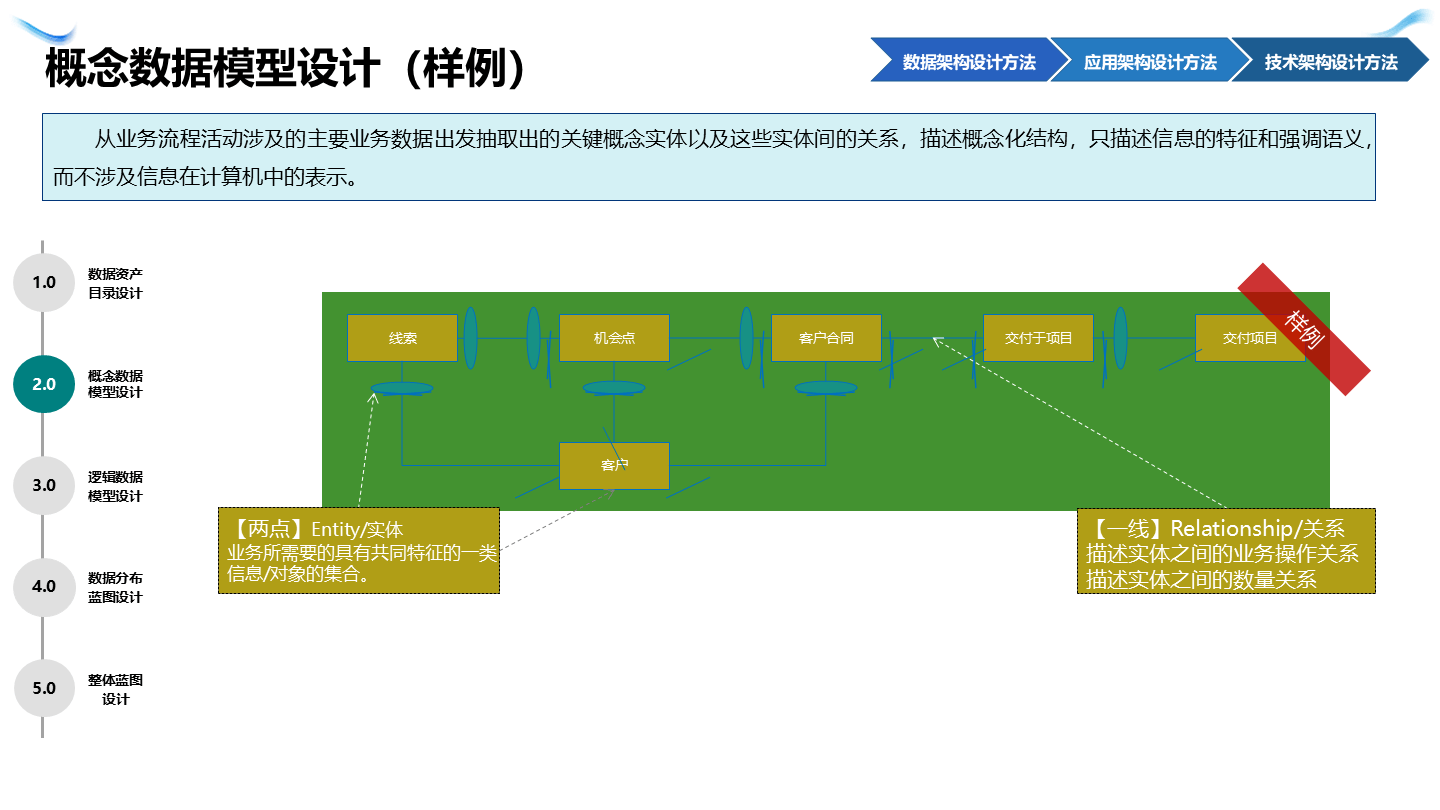Screen dimensions: 1440x810
Task: Click the 整体蓝图设计 step label
Action: pyautogui.click(x=115, y=689)
